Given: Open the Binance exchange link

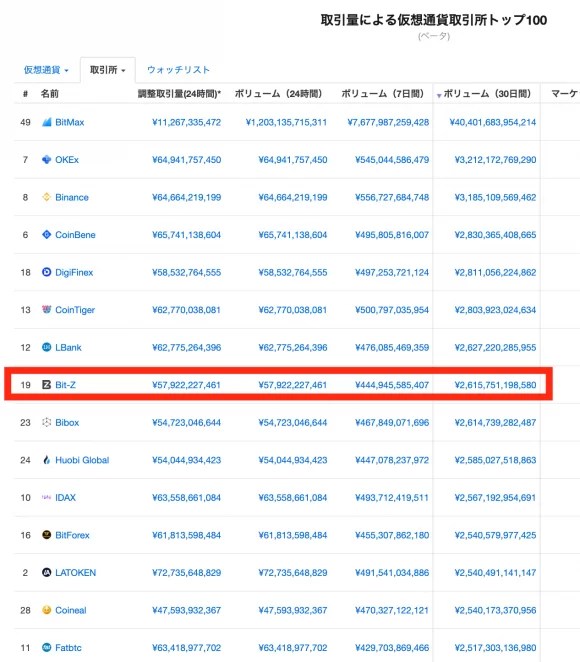Looking at the screenshot, I should (x=72, y=197).
